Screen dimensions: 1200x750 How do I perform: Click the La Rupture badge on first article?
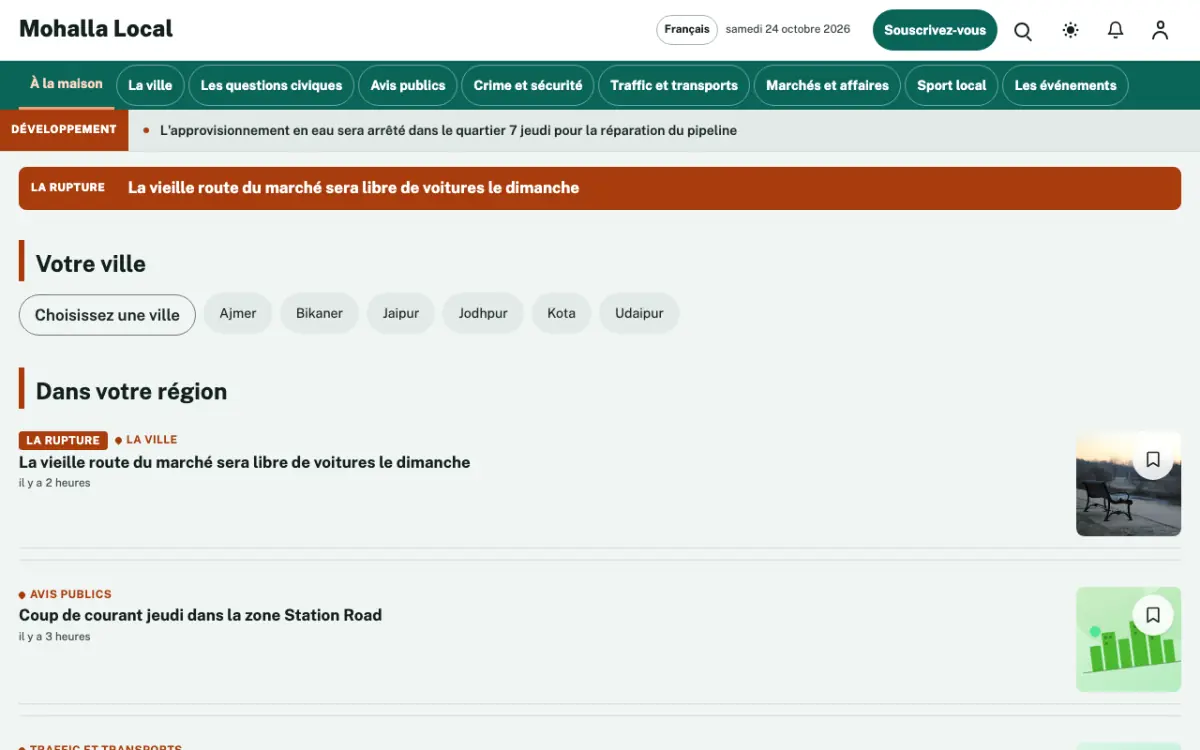pos(63,440)
